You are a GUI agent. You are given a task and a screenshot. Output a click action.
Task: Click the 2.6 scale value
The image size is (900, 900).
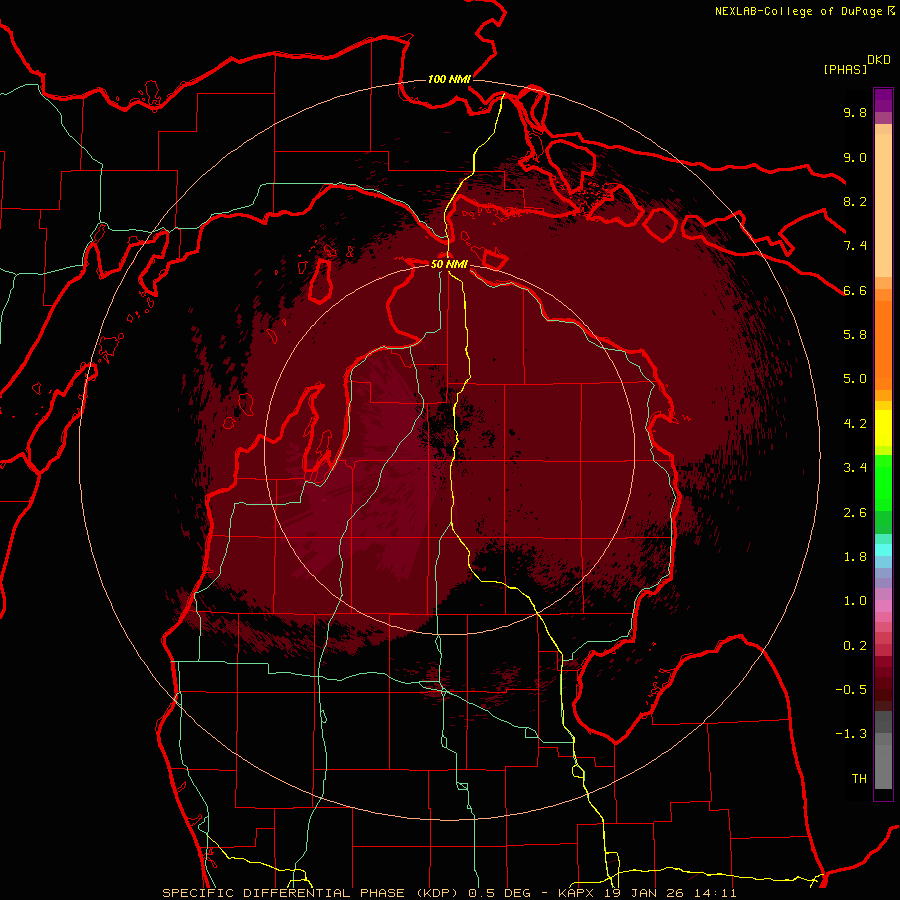855,513
